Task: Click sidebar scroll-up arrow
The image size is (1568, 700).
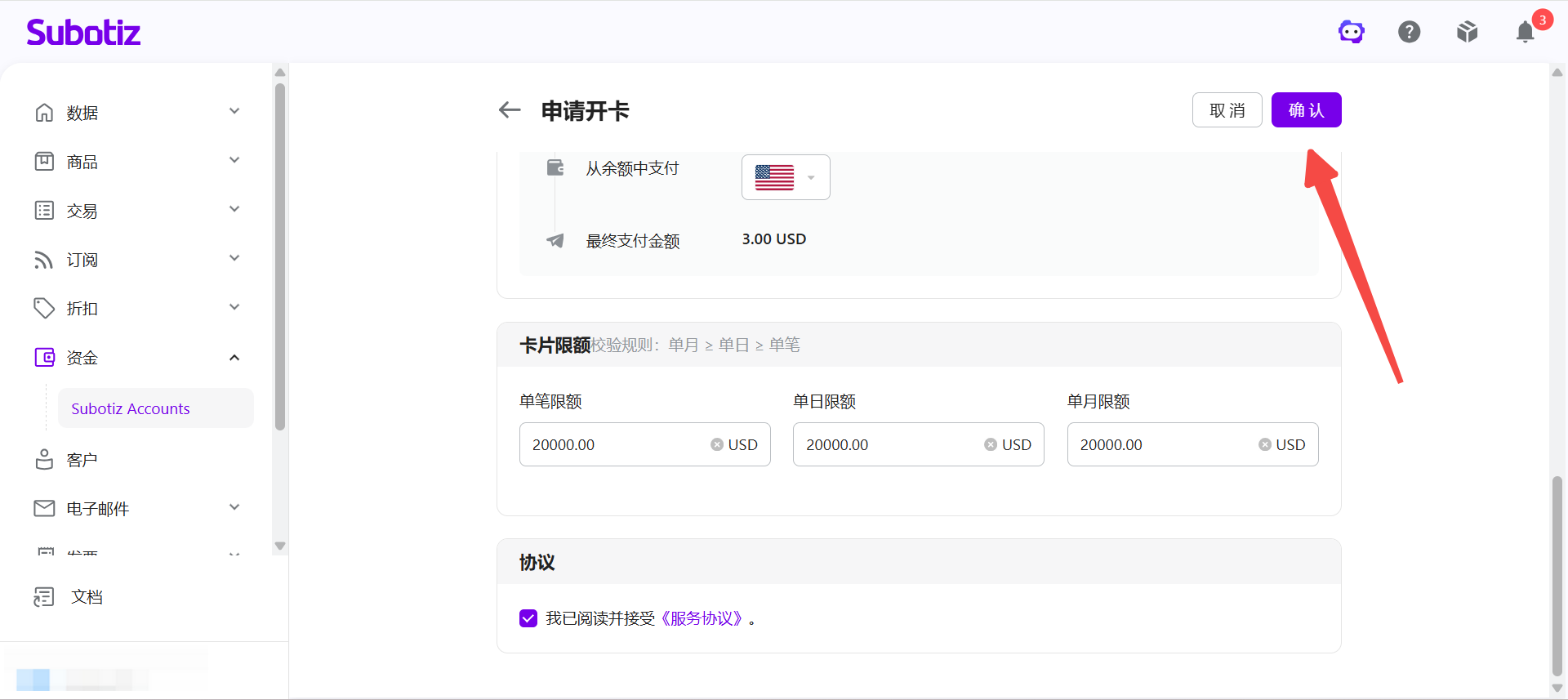Action: [280, 72]
